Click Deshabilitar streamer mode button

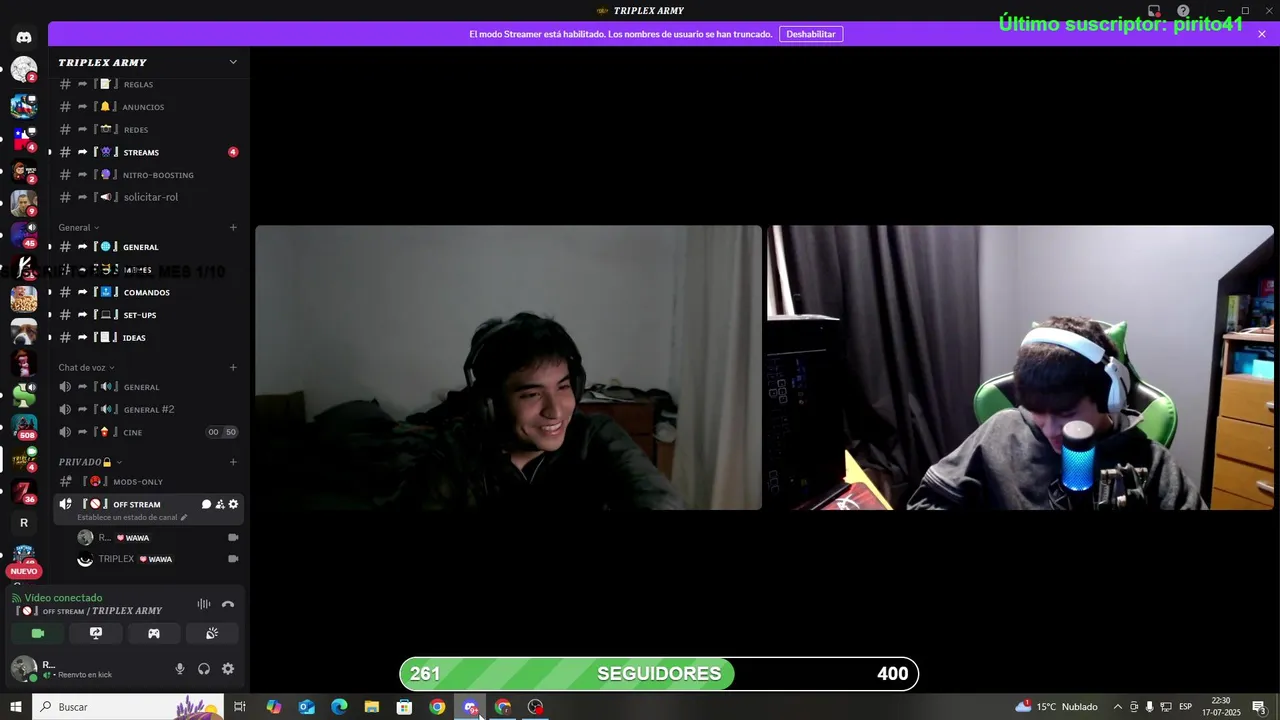(x=810, y=34)
